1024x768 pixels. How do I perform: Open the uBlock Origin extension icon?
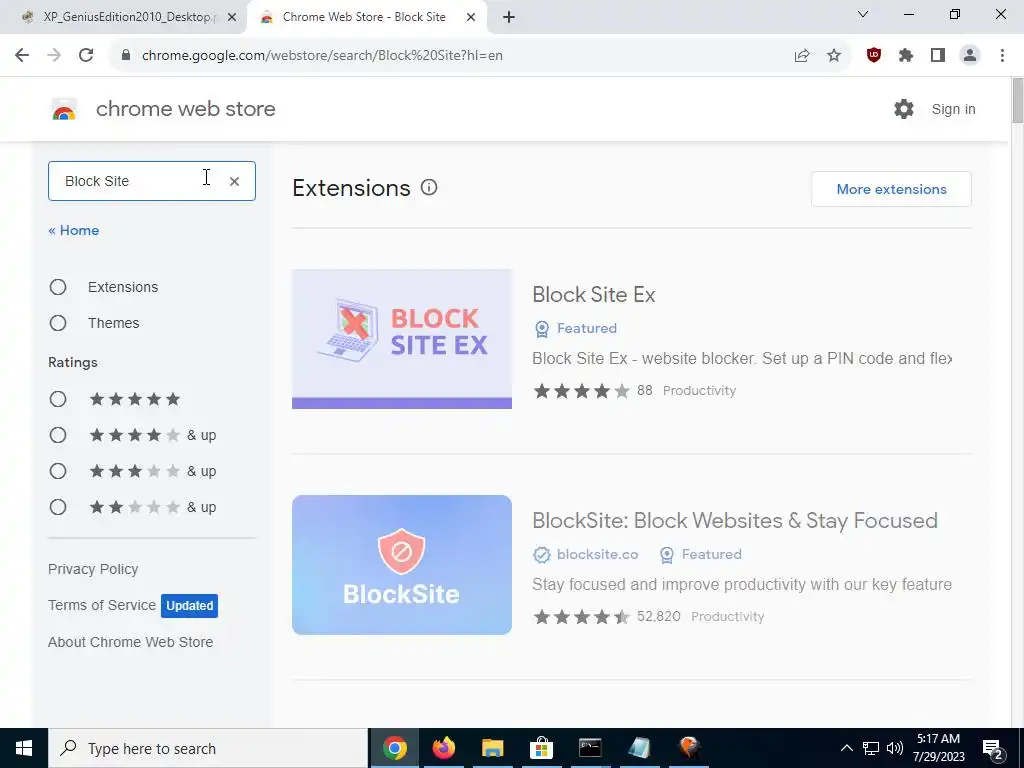(x=874, y=56)
